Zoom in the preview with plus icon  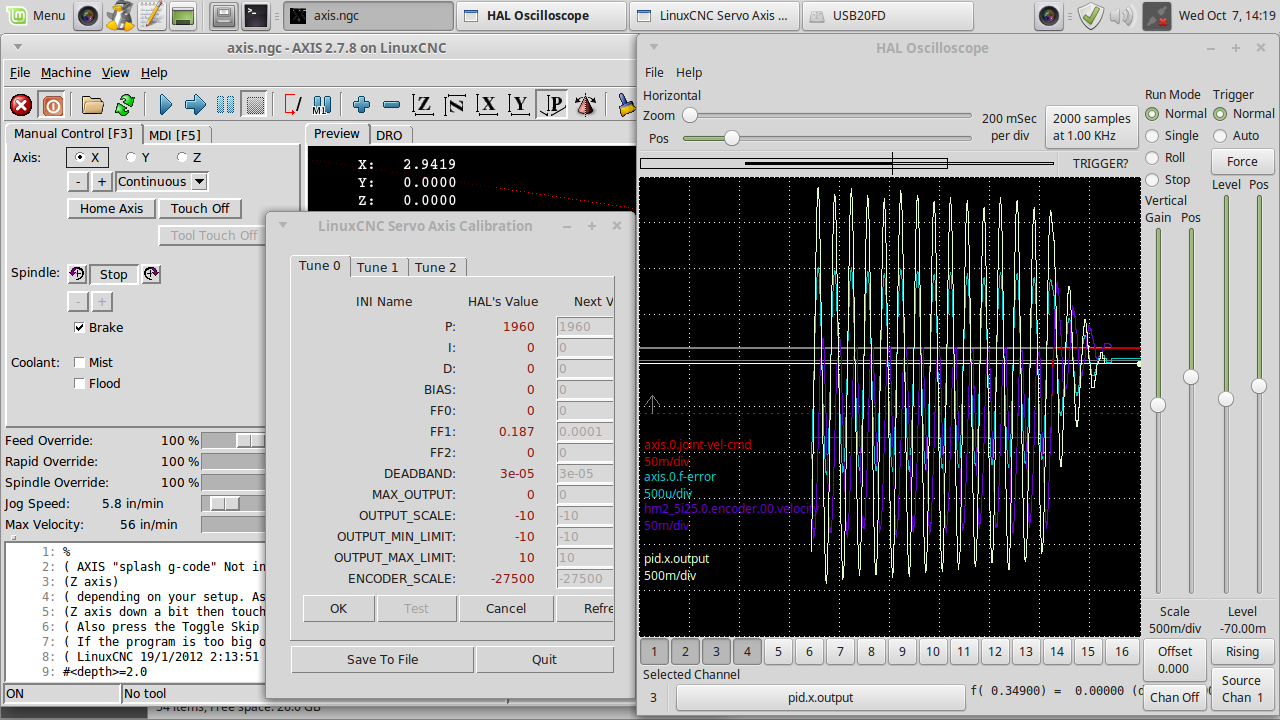point(361,105)
